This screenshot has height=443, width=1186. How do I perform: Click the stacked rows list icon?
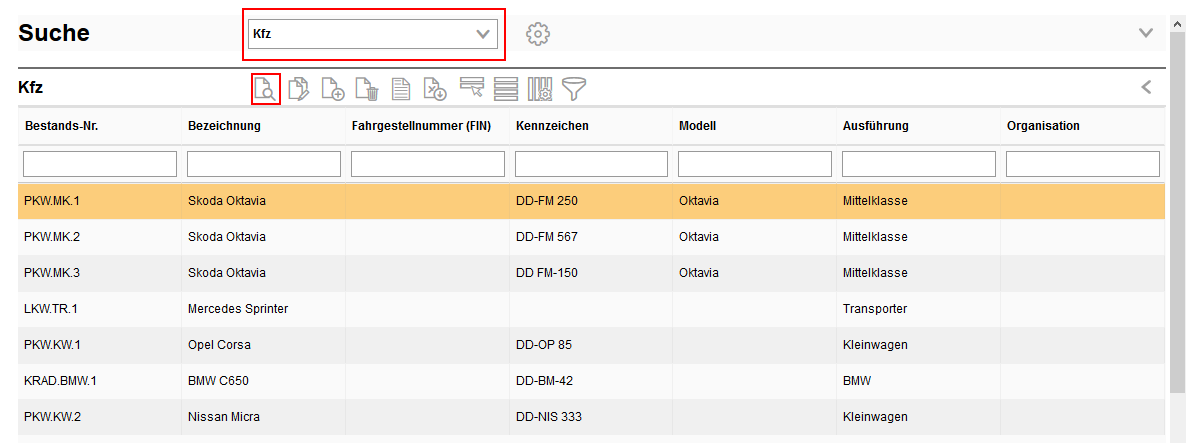[x=506, y=89]
